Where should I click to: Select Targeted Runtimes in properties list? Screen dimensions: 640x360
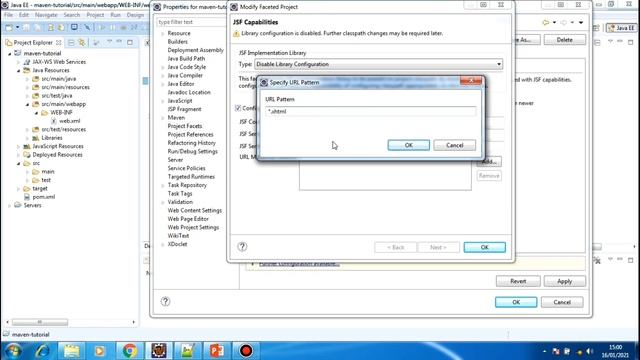click(x=191, y=177)
